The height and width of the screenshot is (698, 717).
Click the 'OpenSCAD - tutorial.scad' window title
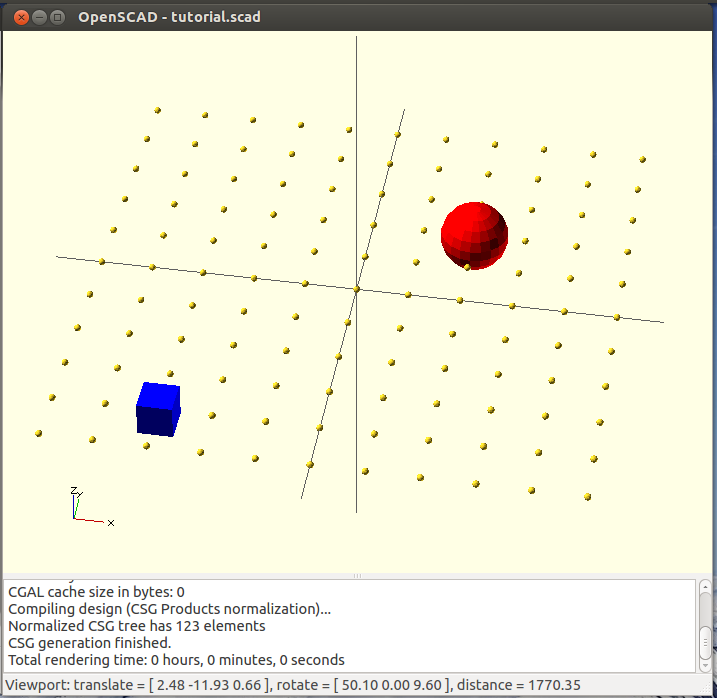169,17
